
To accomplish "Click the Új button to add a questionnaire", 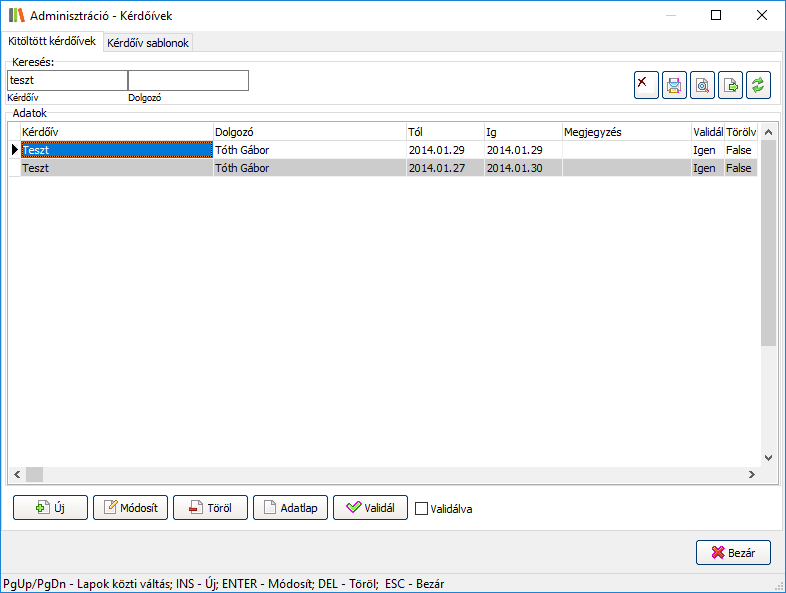I will click(x=50, y=508).
